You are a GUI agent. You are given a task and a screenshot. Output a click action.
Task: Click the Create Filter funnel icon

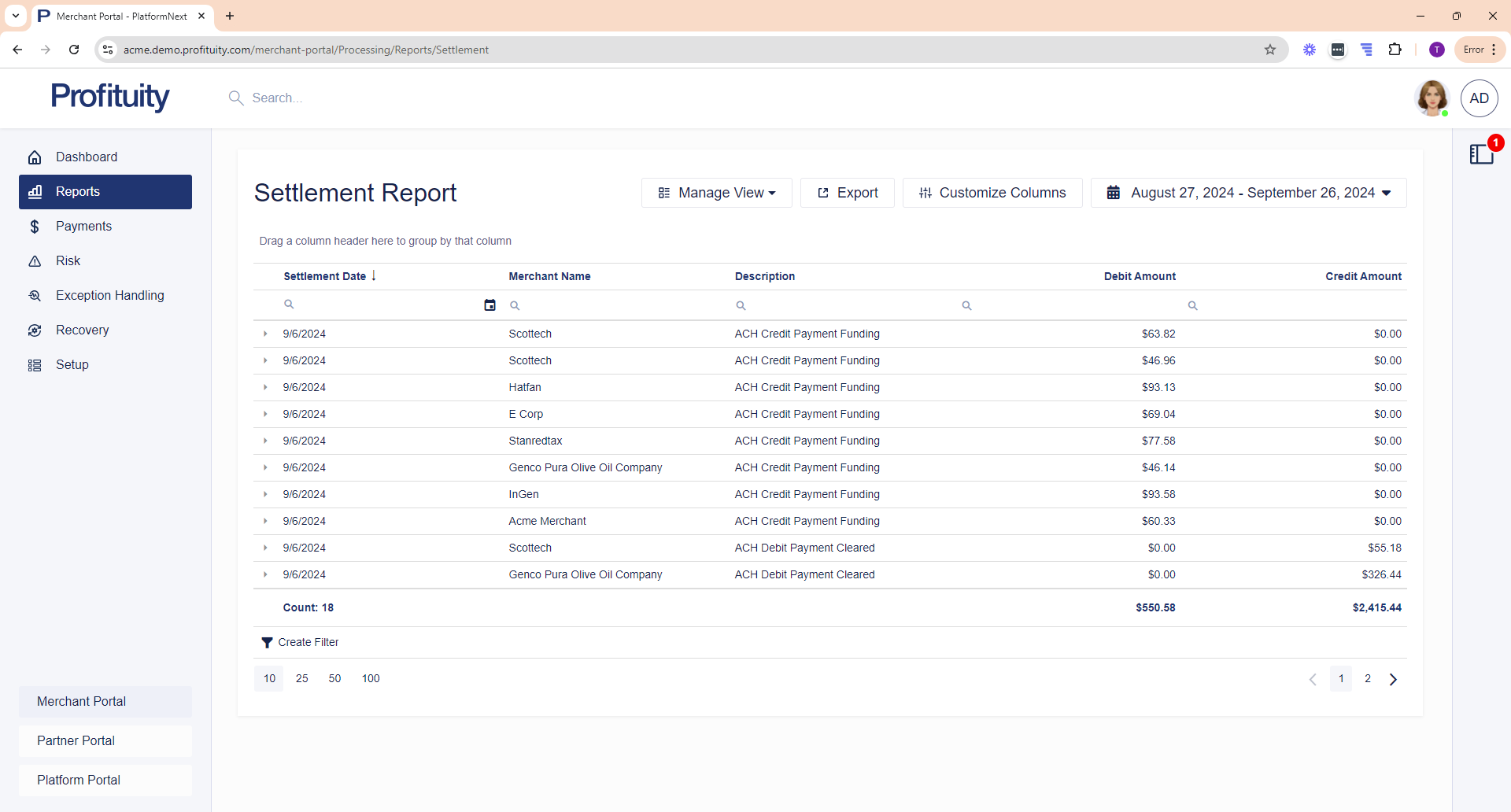click(267, 643)
